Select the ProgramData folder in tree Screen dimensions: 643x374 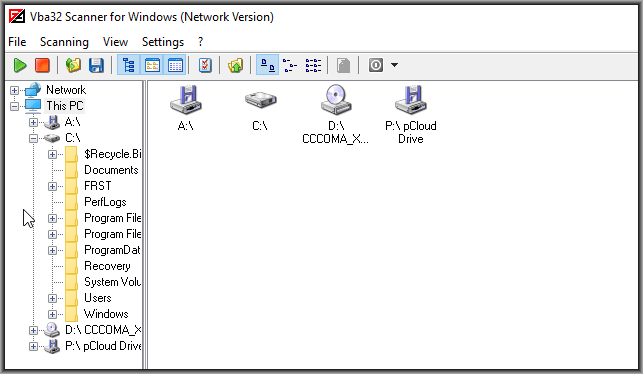112,250
